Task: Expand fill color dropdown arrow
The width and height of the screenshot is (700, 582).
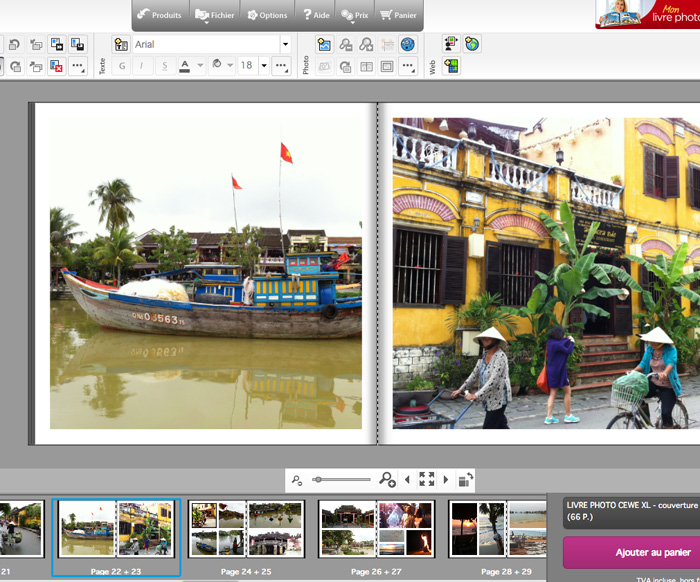Action: [x=230, y=66]
